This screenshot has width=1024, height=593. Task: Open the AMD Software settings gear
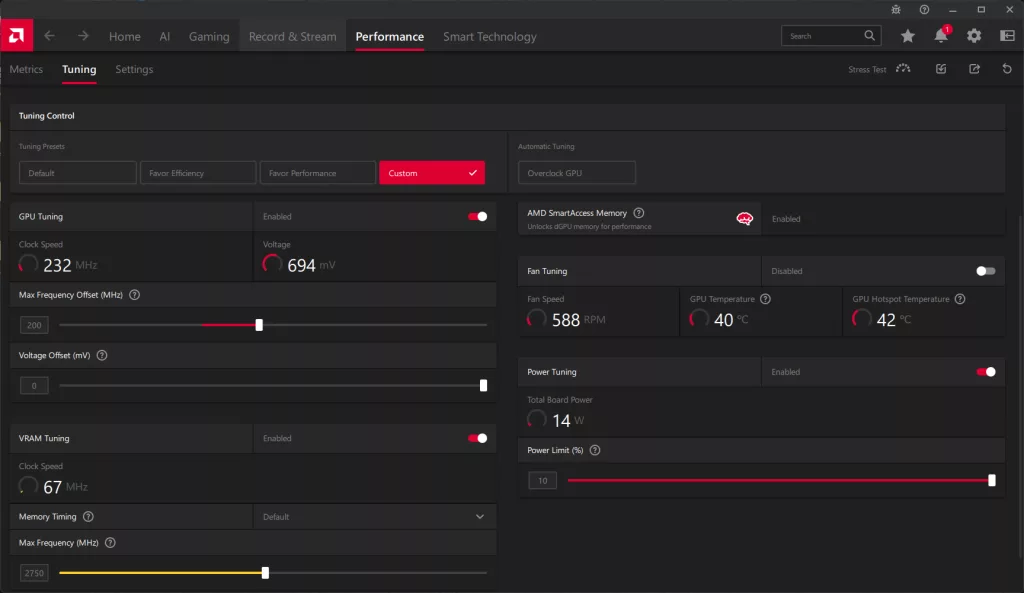click(x=973, y=35)
